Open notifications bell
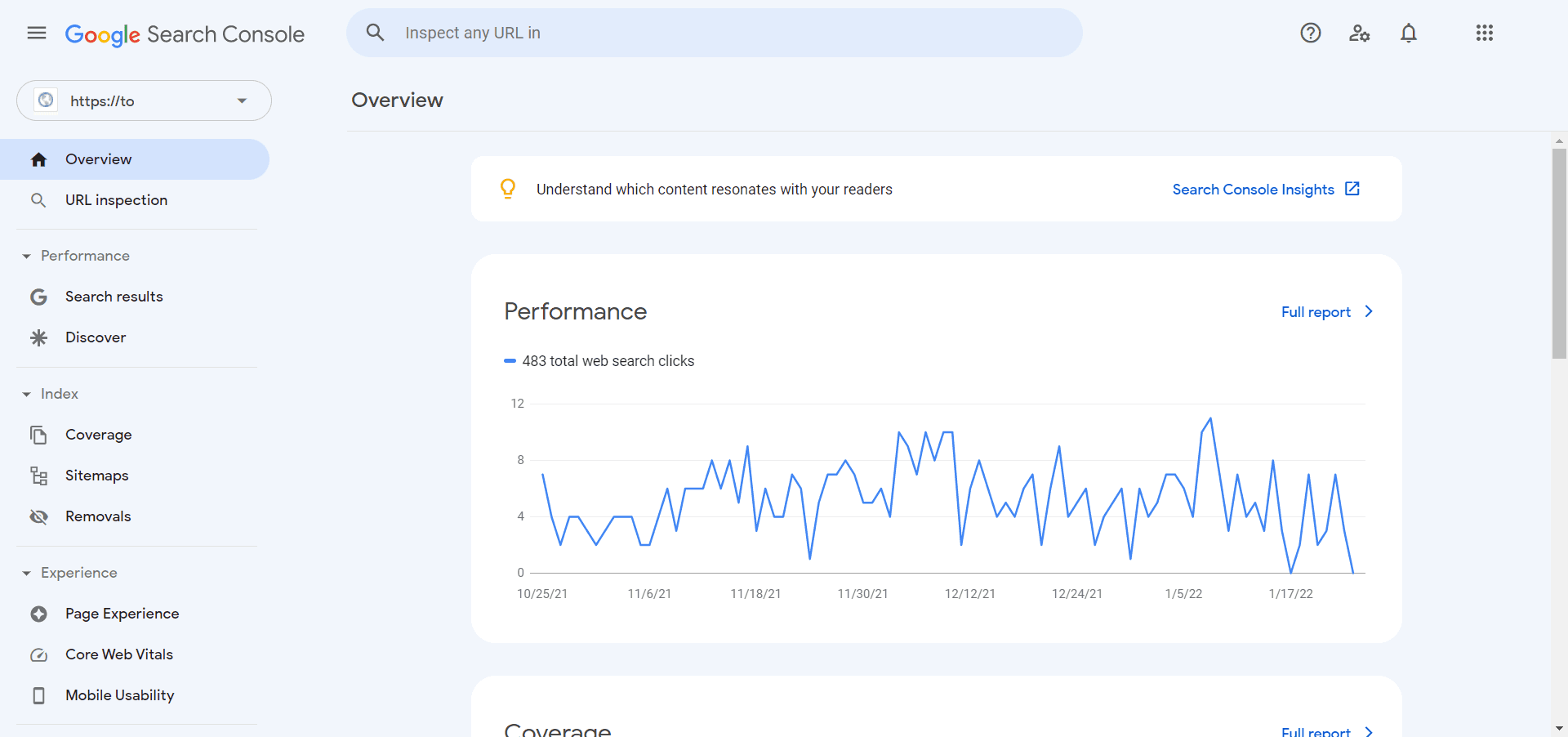Viewport: 1568px width, 737px height. (x=1408, y=33)
